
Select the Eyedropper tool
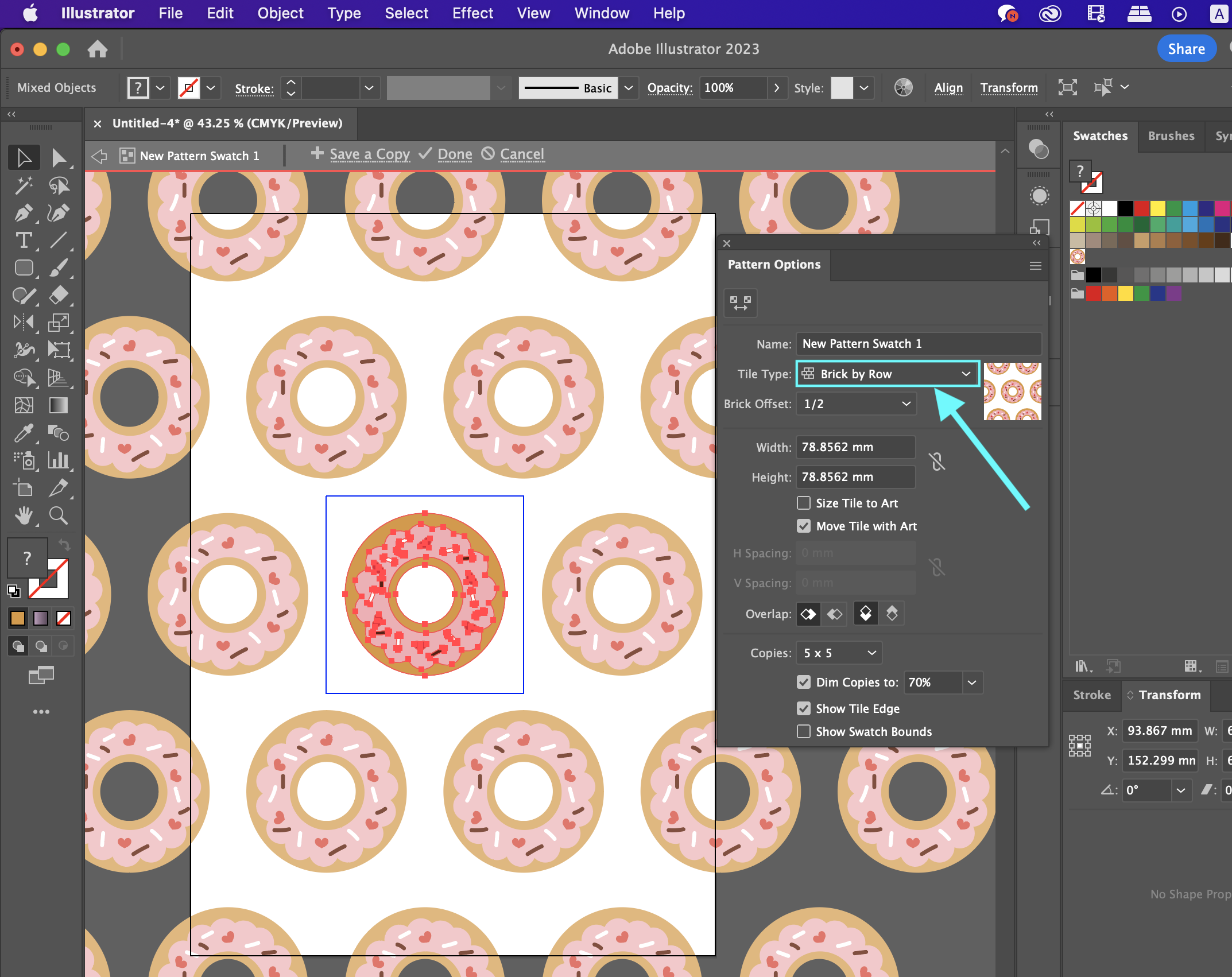pyautogui.click(x=24, y=433)
